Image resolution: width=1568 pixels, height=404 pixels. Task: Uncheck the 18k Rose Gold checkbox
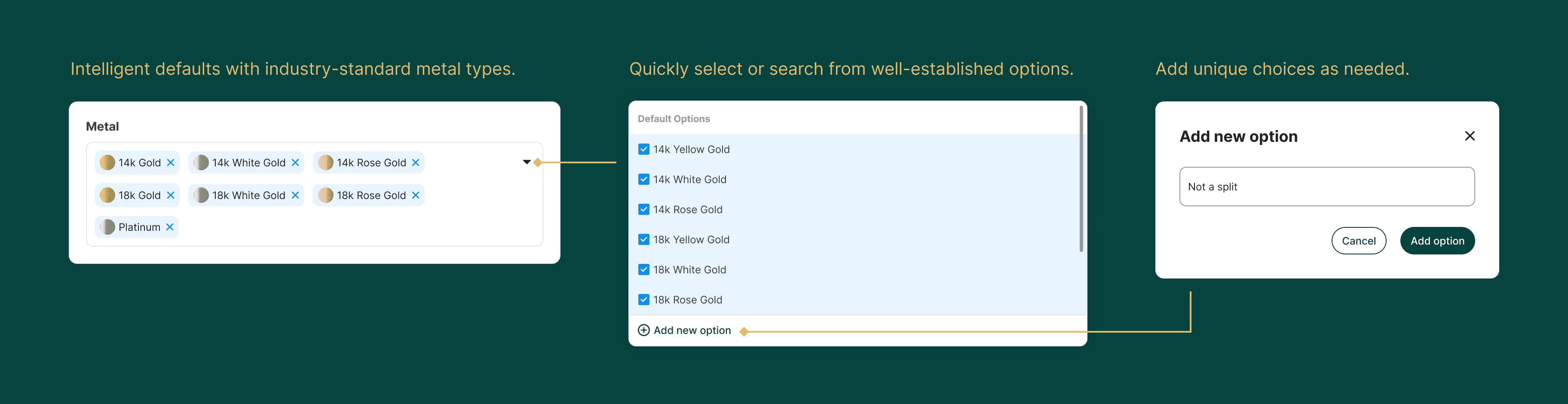643,300
